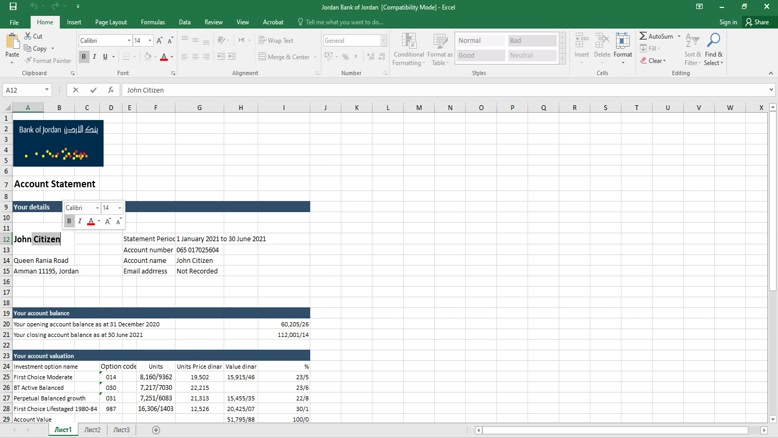Apply the Normal cell style
Viewport: 778px width, 438px height.
click(x=480, y=41)
